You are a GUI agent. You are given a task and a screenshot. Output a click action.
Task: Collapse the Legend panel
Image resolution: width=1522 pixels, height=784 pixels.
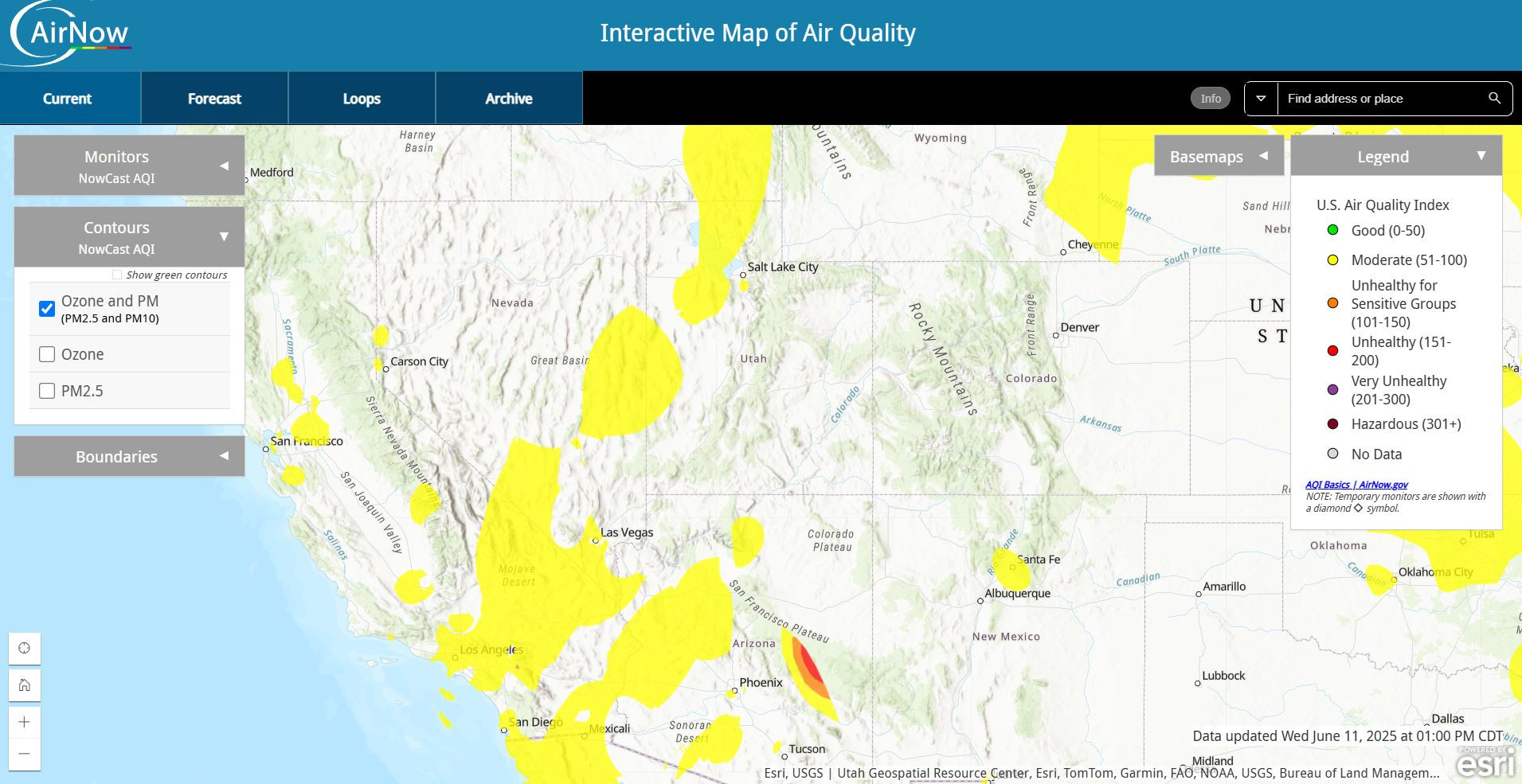(1396, 156)
